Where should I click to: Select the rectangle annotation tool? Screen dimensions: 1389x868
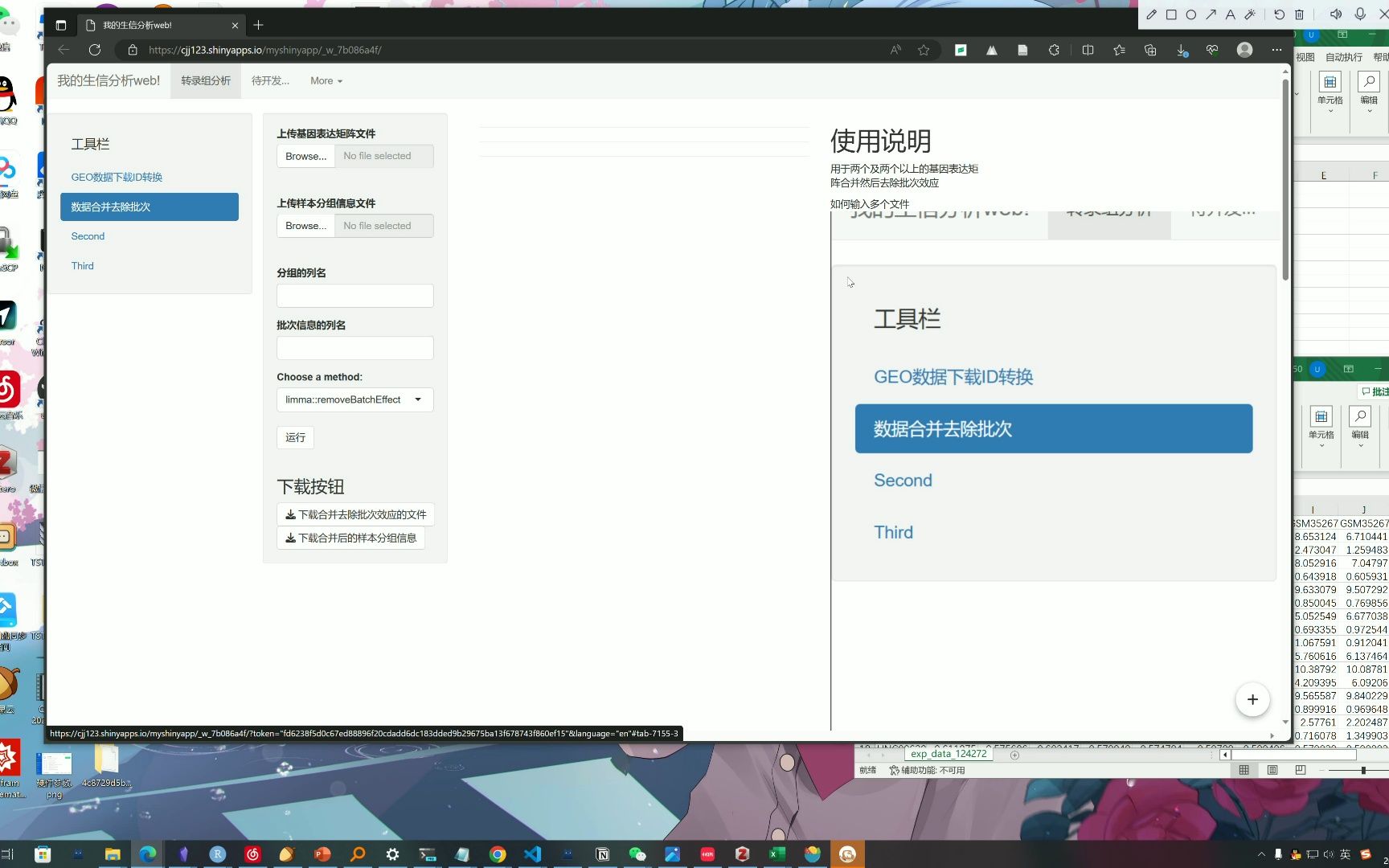coord(1171,14)
